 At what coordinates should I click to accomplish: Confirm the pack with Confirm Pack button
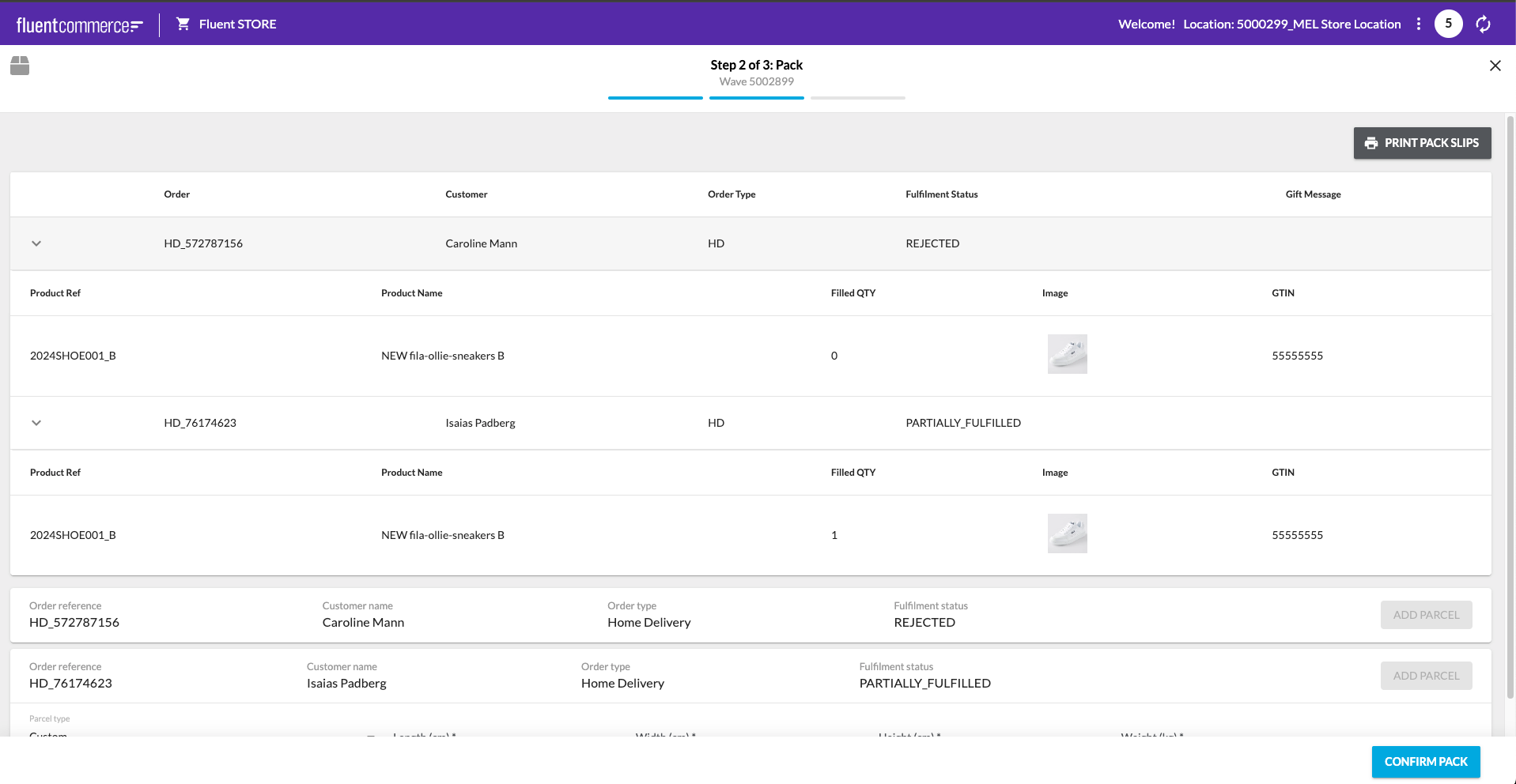tap(1425, 762)
